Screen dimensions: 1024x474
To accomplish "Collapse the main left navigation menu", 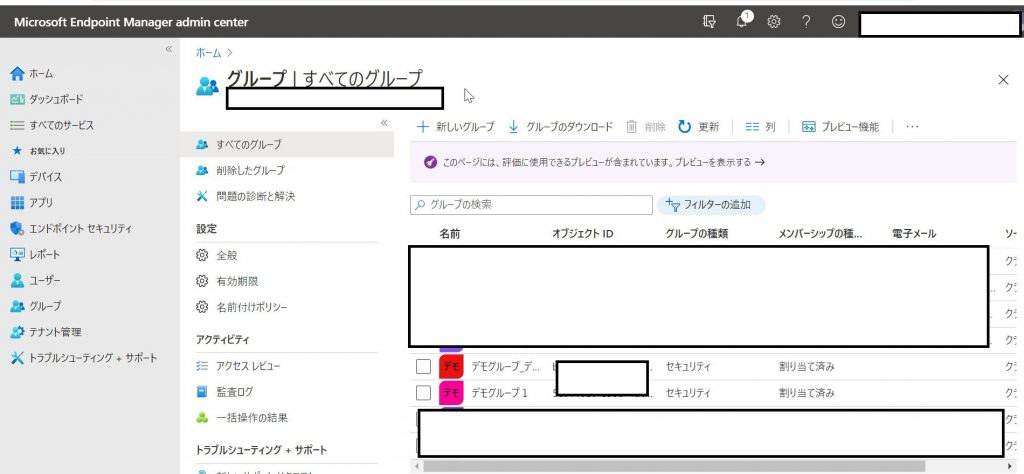I will [x=168, y=49].
